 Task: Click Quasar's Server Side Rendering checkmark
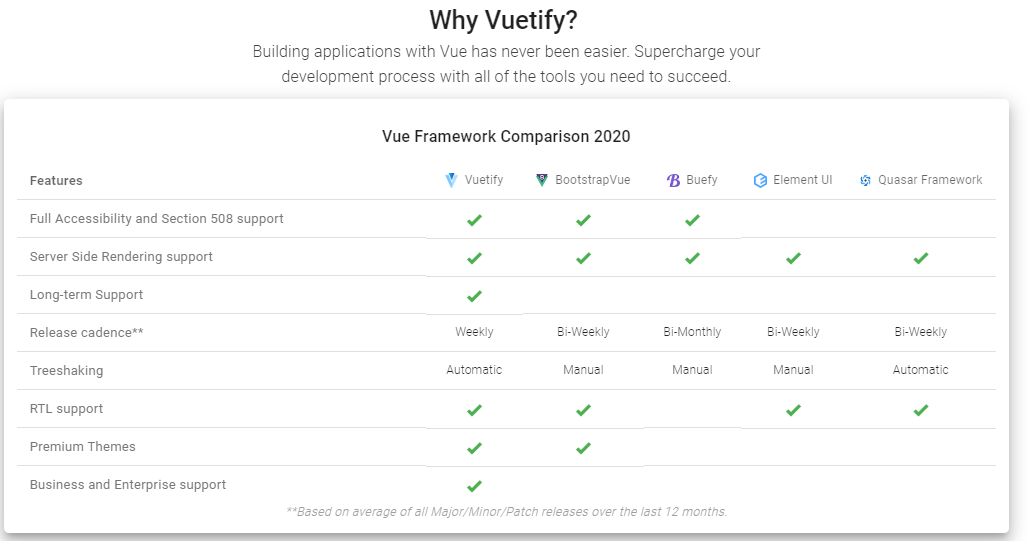click(x=920, y=257)
